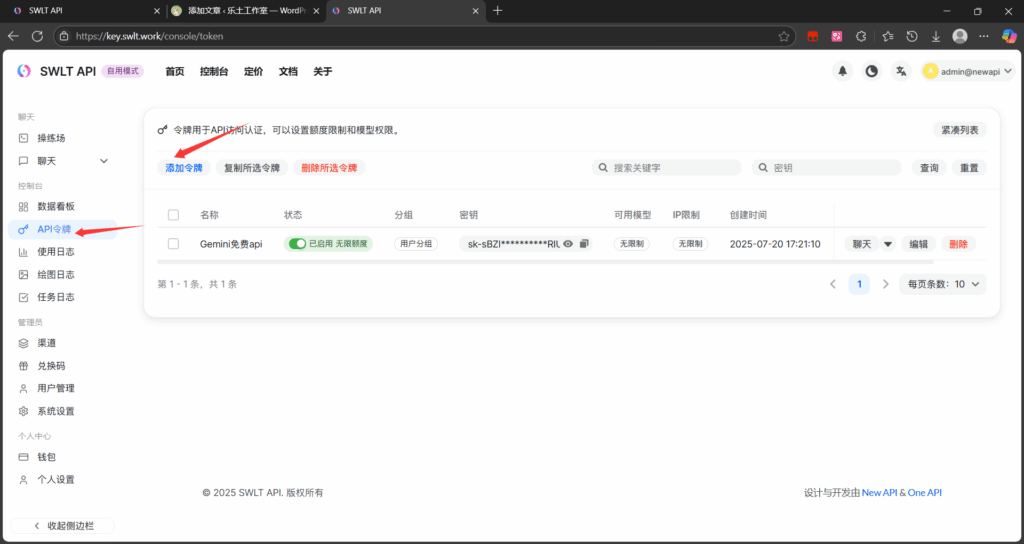Copy the API key using copy icon

[x=584, y=244]
